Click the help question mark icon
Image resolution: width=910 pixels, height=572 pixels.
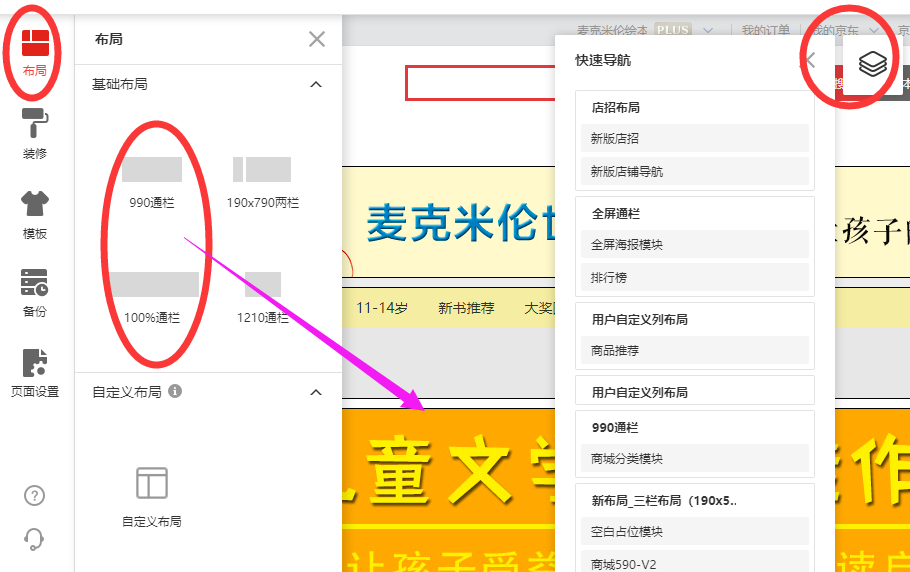34,495
